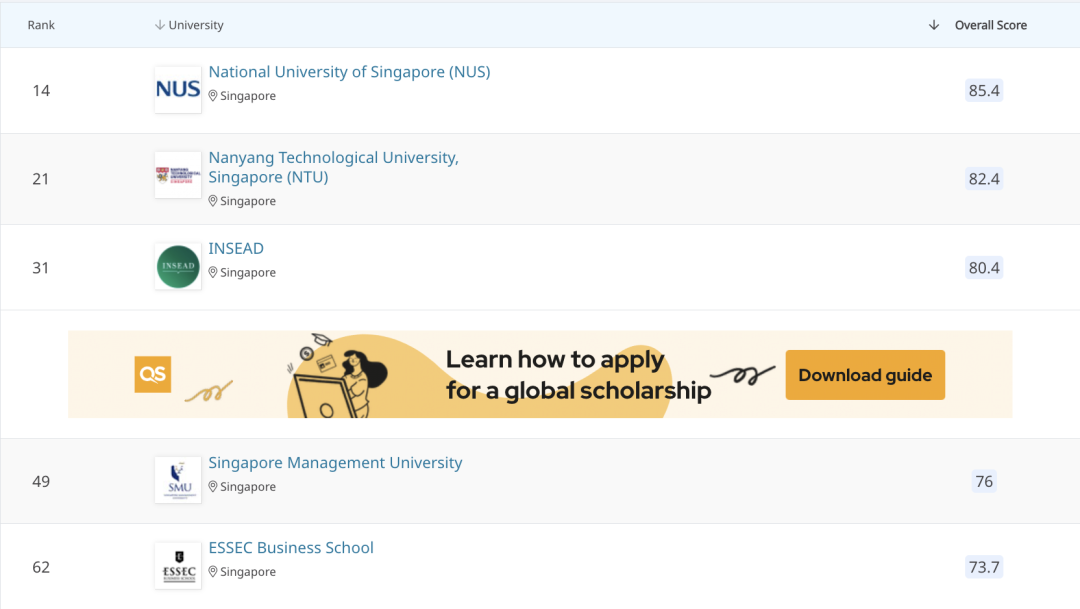Sort by Overall Score column arrow

[934, 25]
